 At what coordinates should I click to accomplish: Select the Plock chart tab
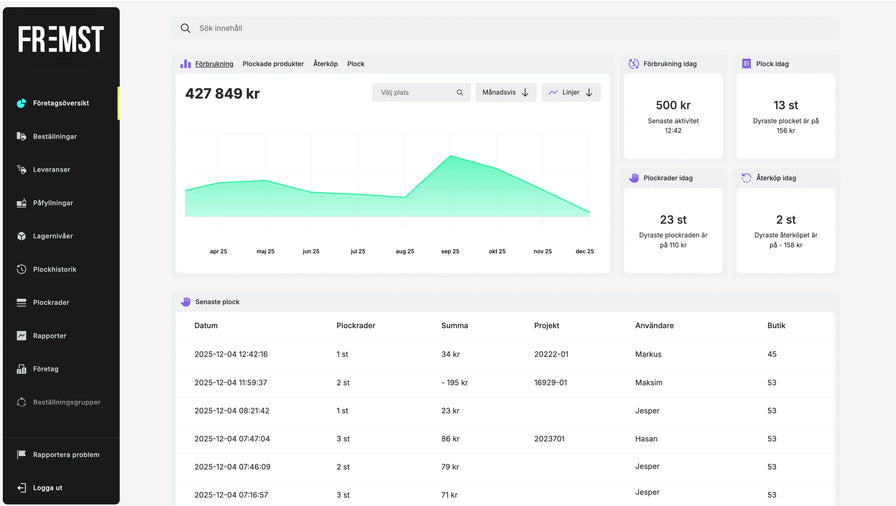[356, 64]
